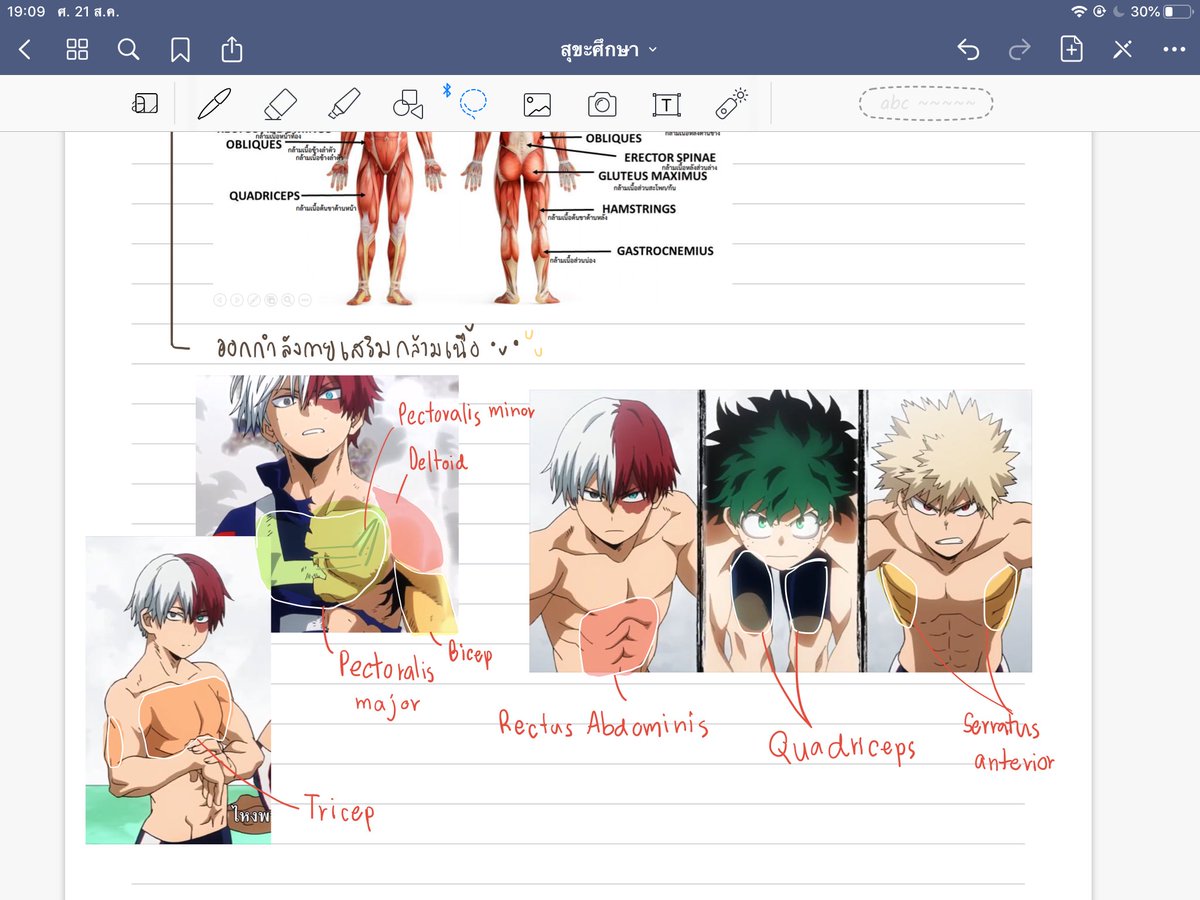Click the handwritten Deltoid label
Viewport: 1200px width, 900px height.
437,461
